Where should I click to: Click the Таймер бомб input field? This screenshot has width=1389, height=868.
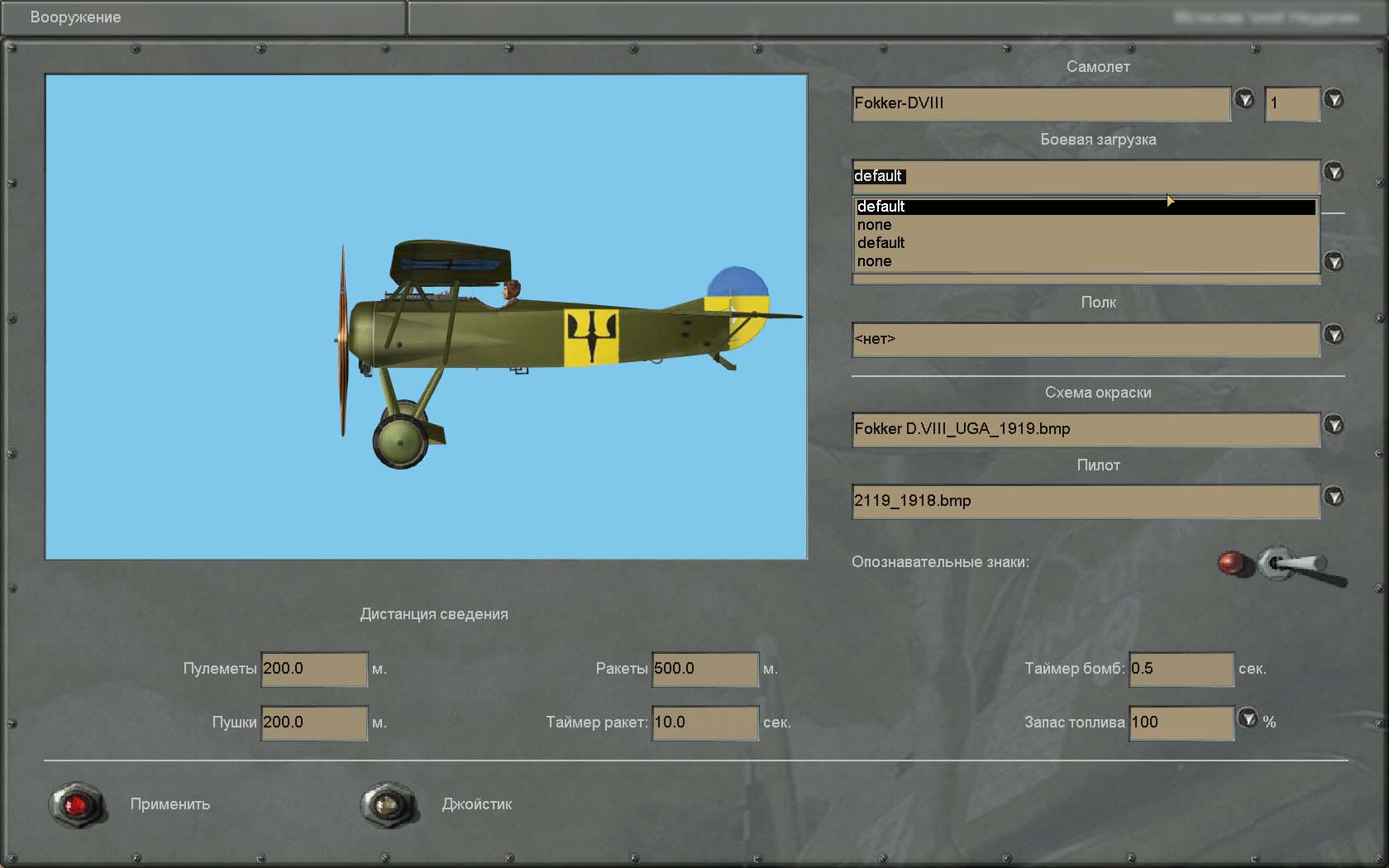pos(1181,669)
